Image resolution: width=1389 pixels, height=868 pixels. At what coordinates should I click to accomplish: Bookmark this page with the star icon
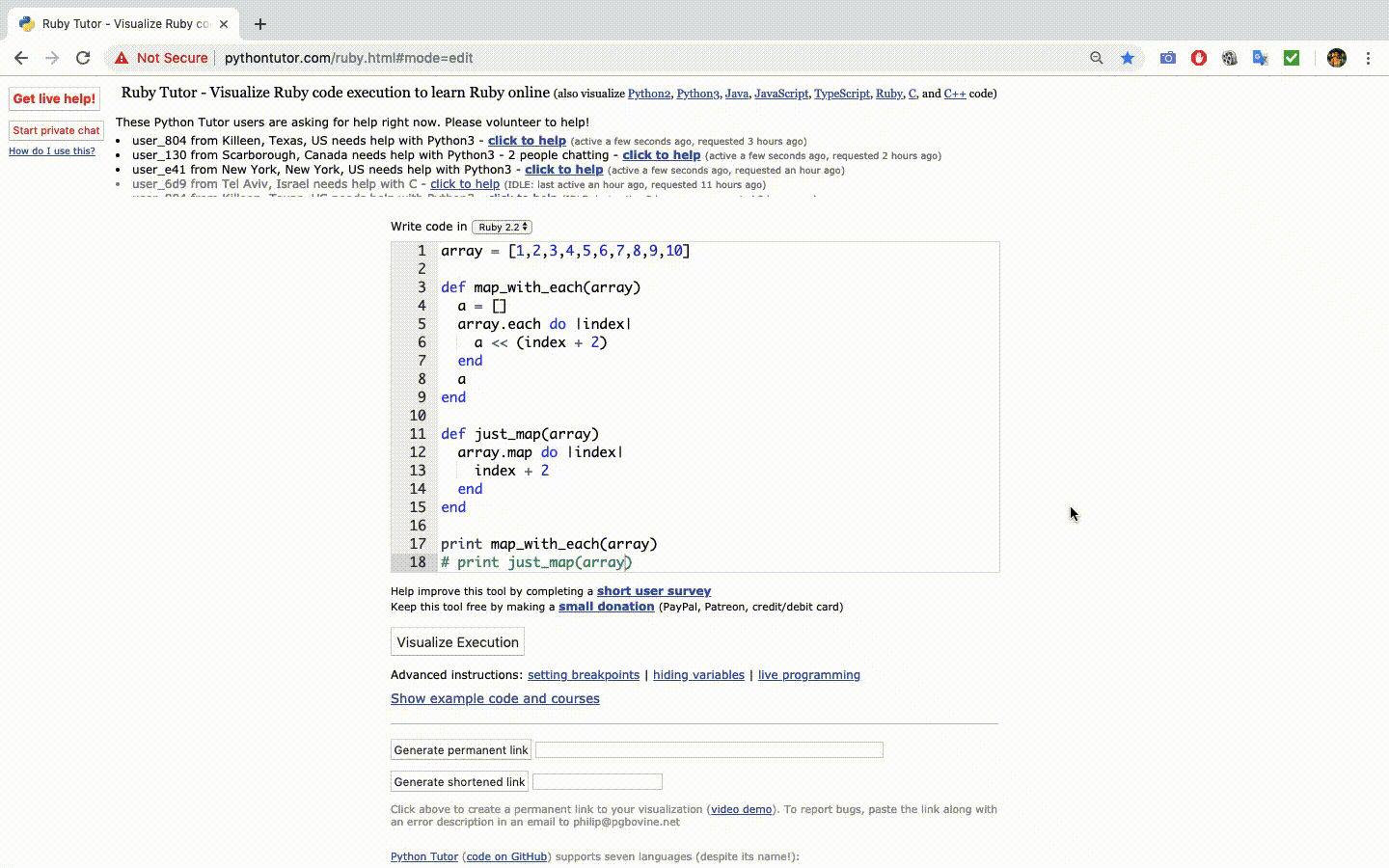pyautogui.click(x=1128, y=58)
